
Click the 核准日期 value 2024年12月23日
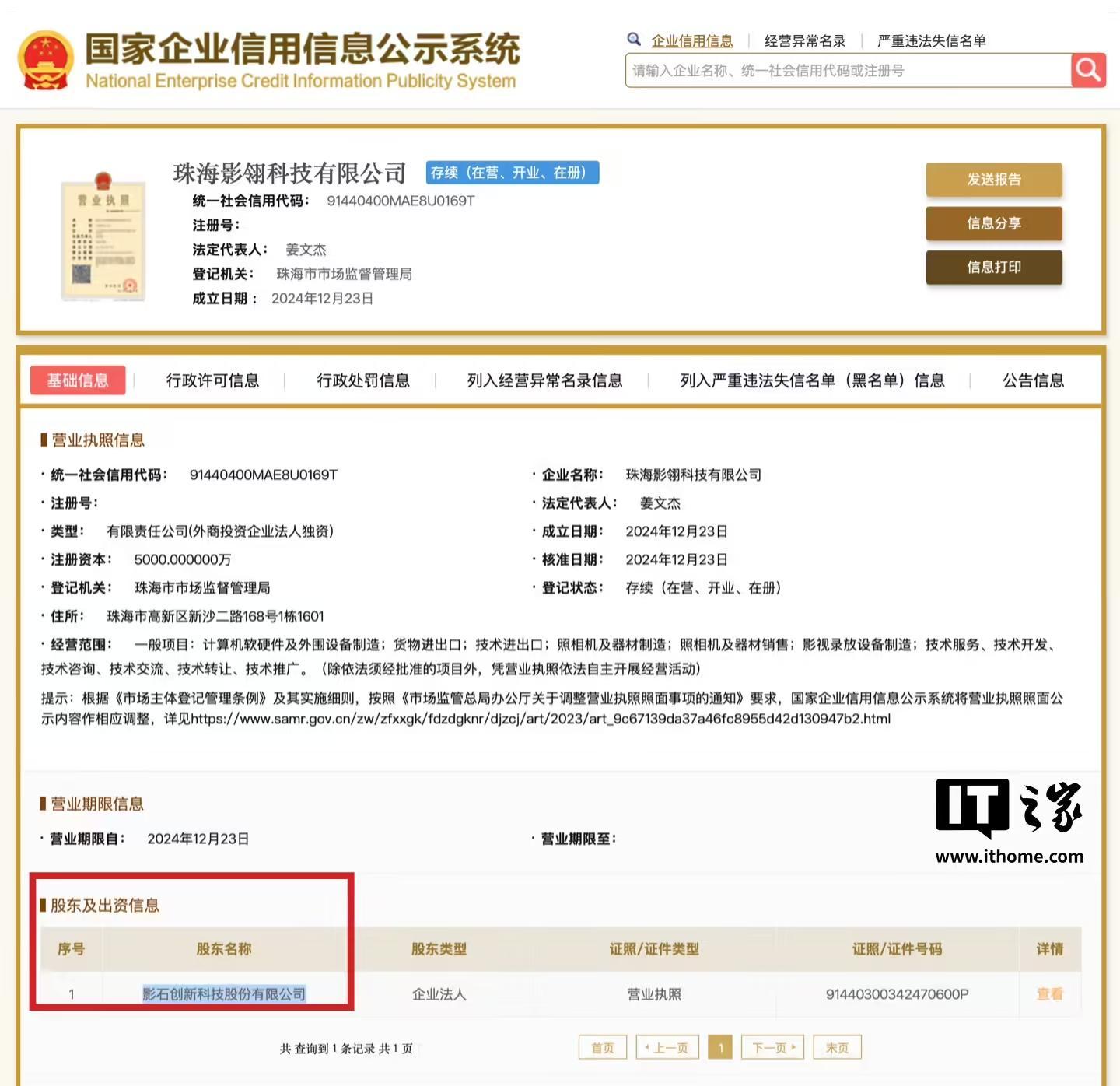pos(677,559)
